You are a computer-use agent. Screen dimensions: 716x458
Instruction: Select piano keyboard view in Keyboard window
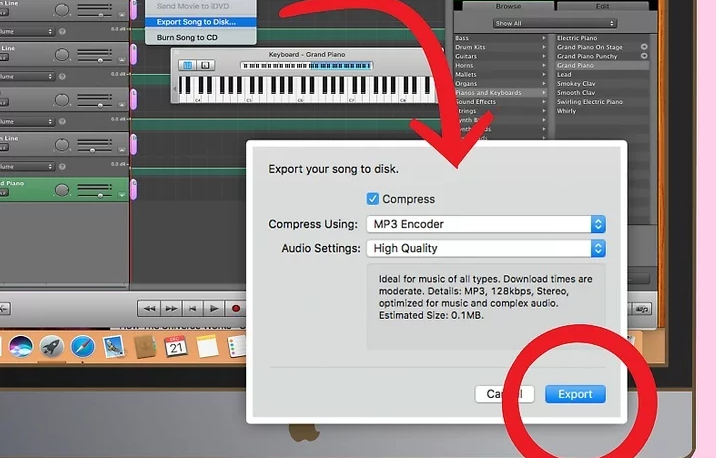tap(187, 65)
